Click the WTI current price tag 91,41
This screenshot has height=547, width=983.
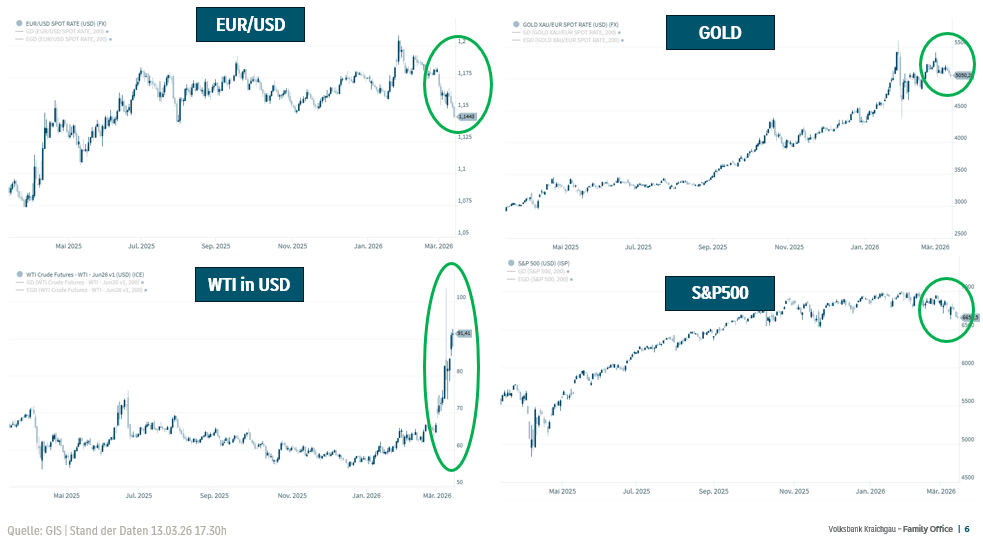click(464, 333)
